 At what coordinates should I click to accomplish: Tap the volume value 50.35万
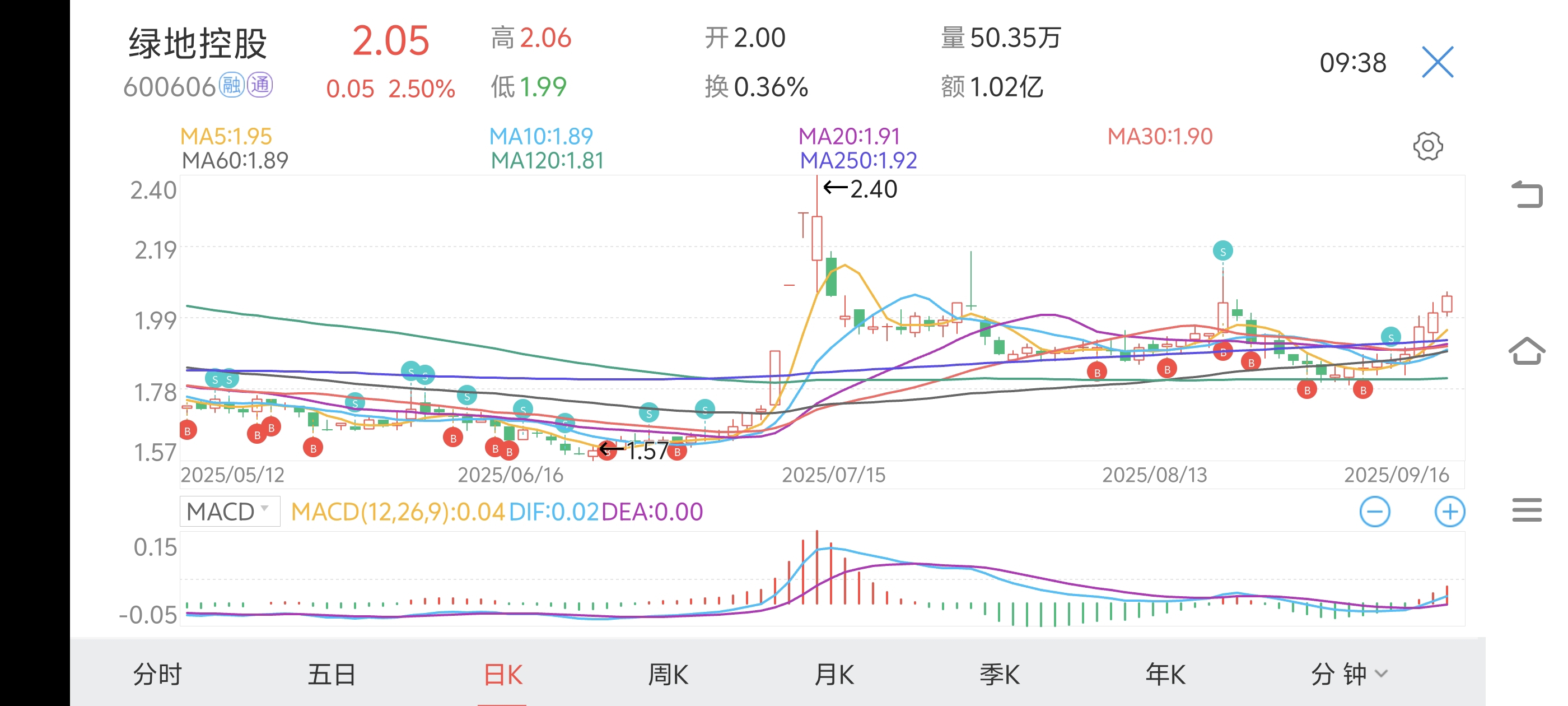click(x=1015, y=38)
